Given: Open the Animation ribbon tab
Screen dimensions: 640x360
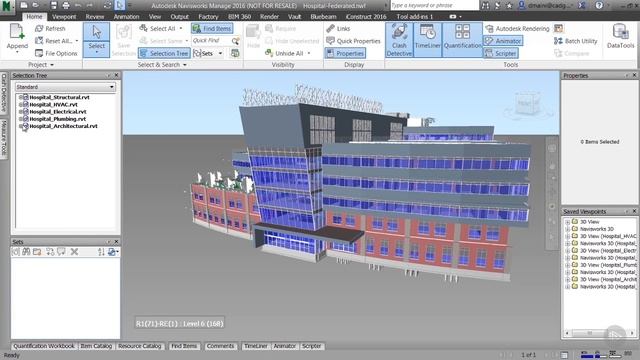Looking at the screenshot, I should 126,17.
